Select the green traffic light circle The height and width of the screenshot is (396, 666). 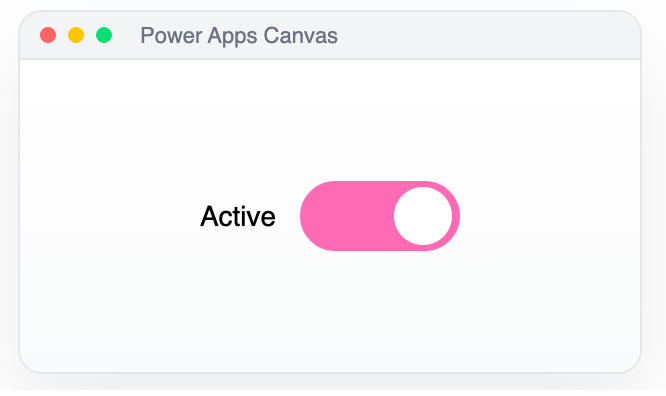click(104, 35)
